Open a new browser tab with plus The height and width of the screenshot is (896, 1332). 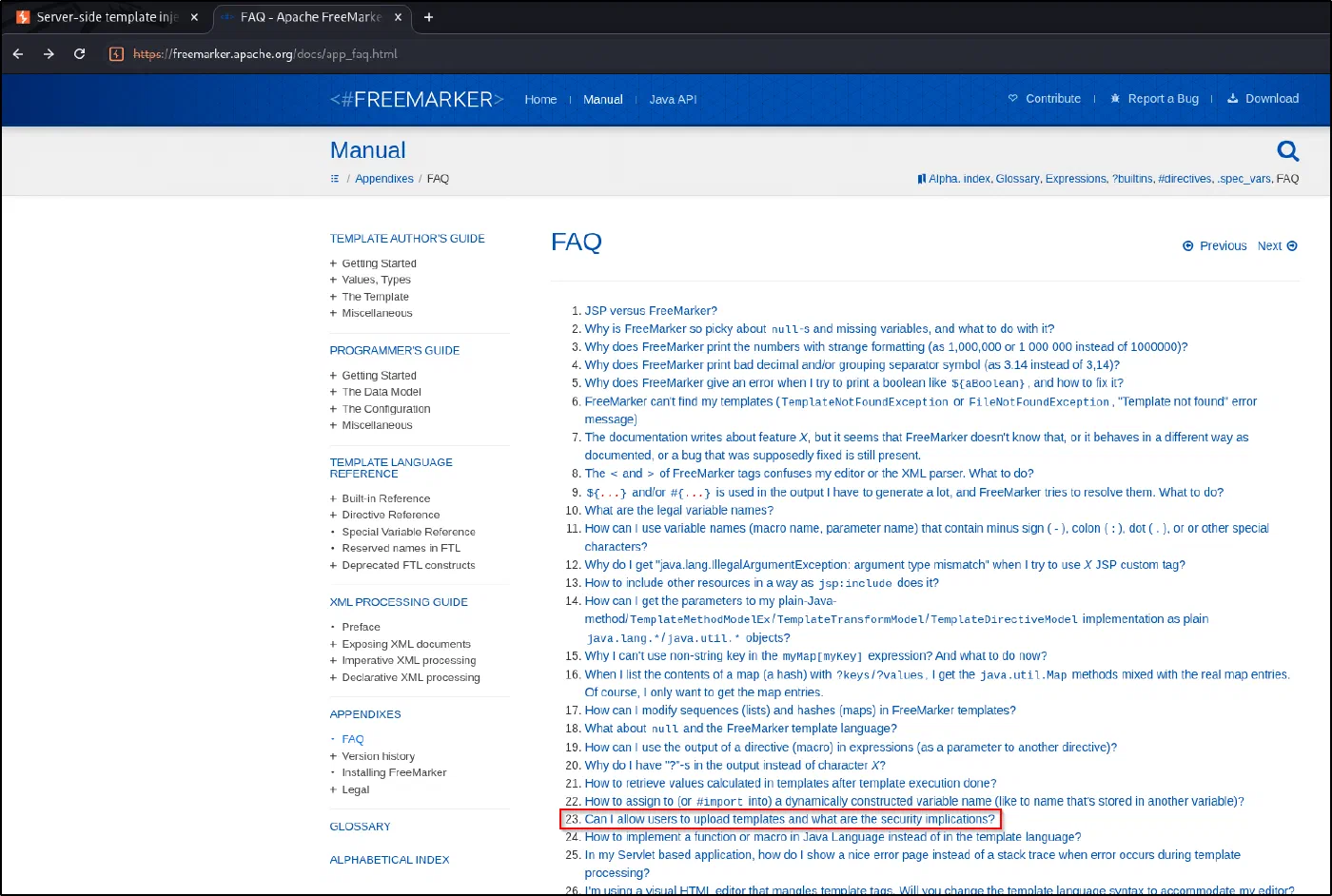[428, 17]
